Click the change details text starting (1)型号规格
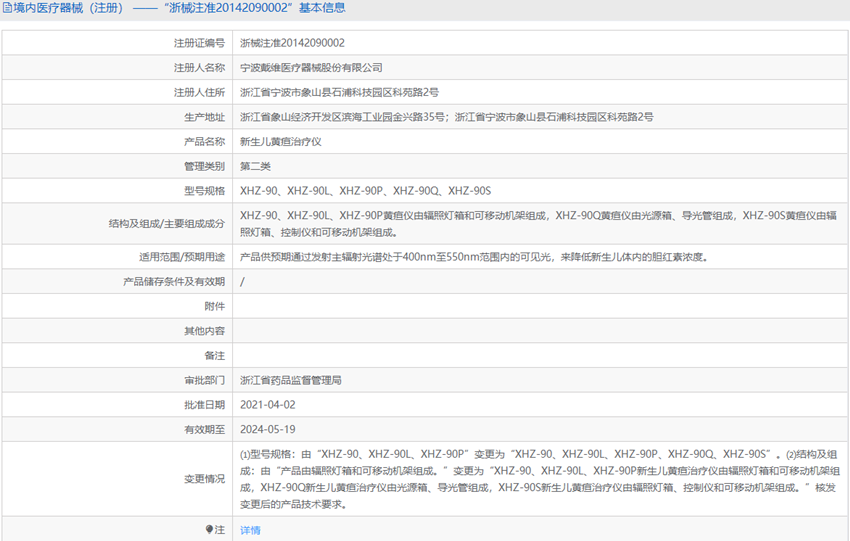The height and width of the screenshot is (541, 850). (540, 479)
